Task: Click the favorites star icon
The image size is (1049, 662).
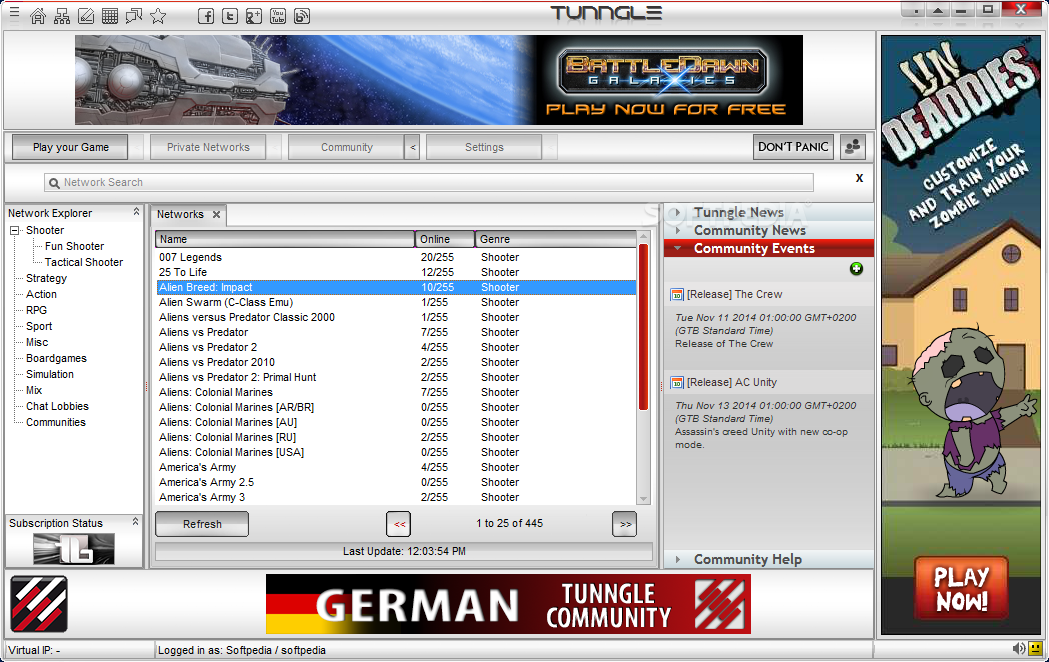Action: (x=158, y=16)
